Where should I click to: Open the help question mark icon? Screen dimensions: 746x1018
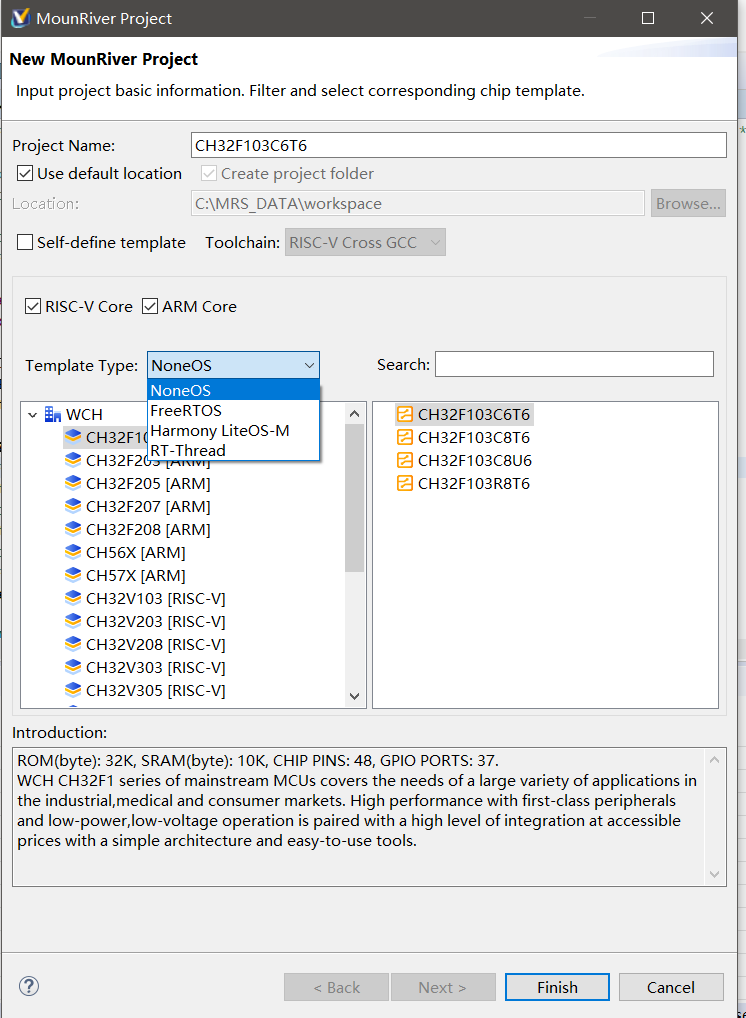click(29, 986)
